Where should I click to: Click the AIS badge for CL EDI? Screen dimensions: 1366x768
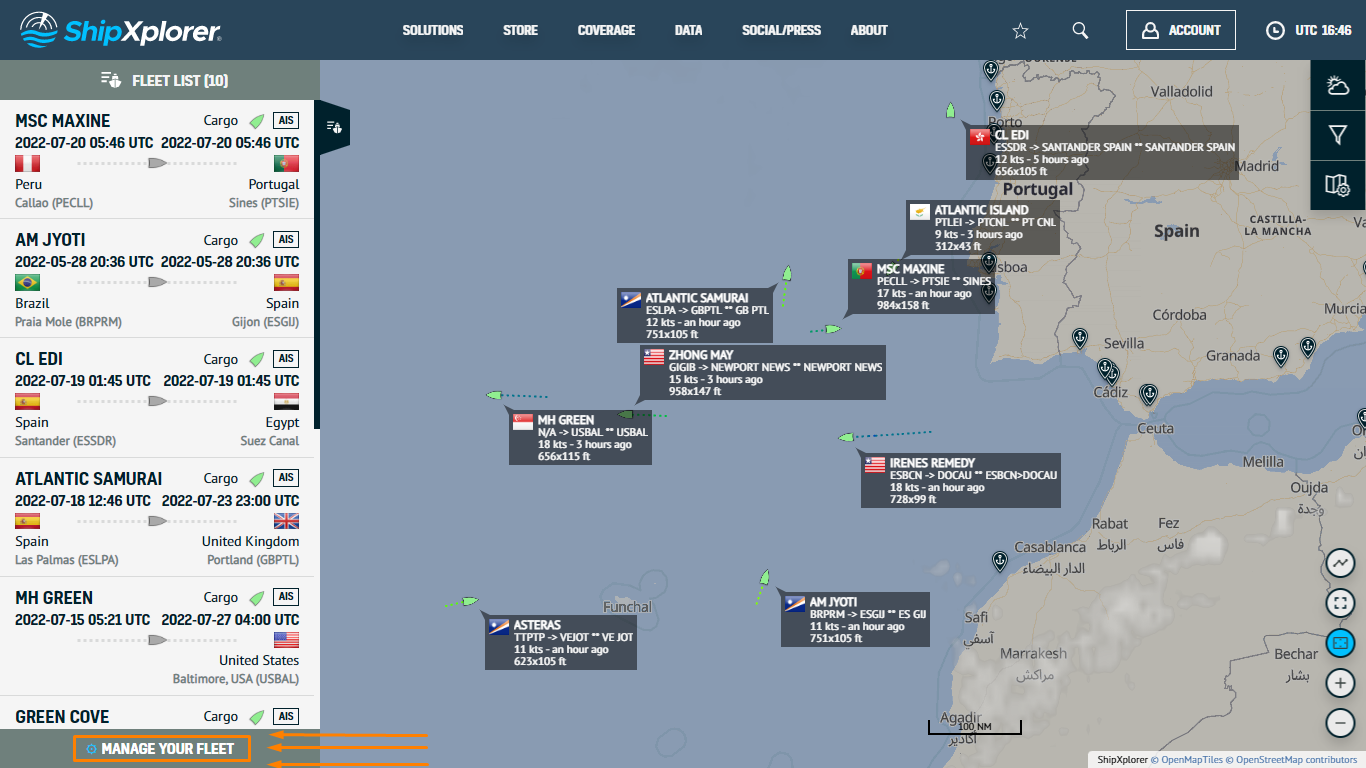pyautogui.click(x=286, y=359)
